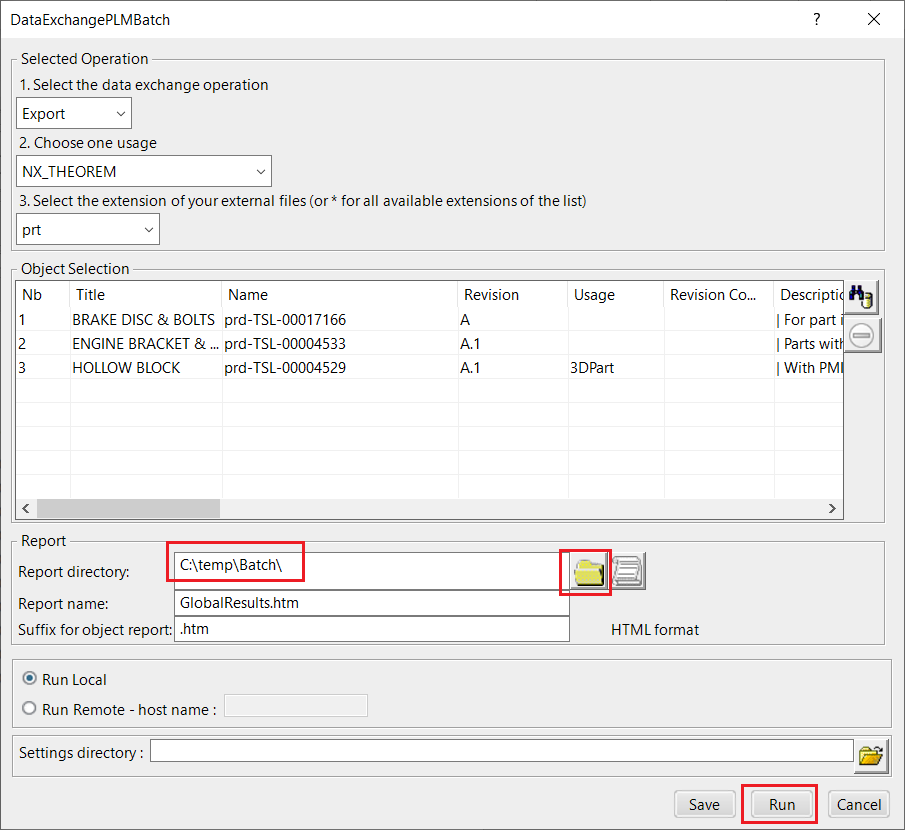This screenshot has height=830, width=905.
Task: Click the prd-TSL-00004533 name cell
Action: click(x=285, y=344)
